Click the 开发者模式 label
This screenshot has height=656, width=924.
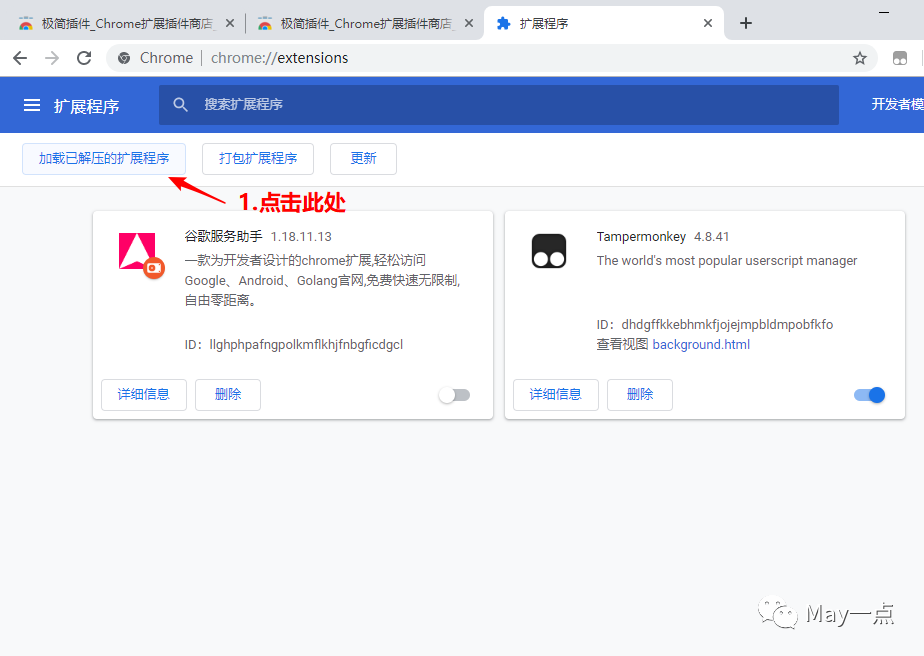[x=897, y=104]
